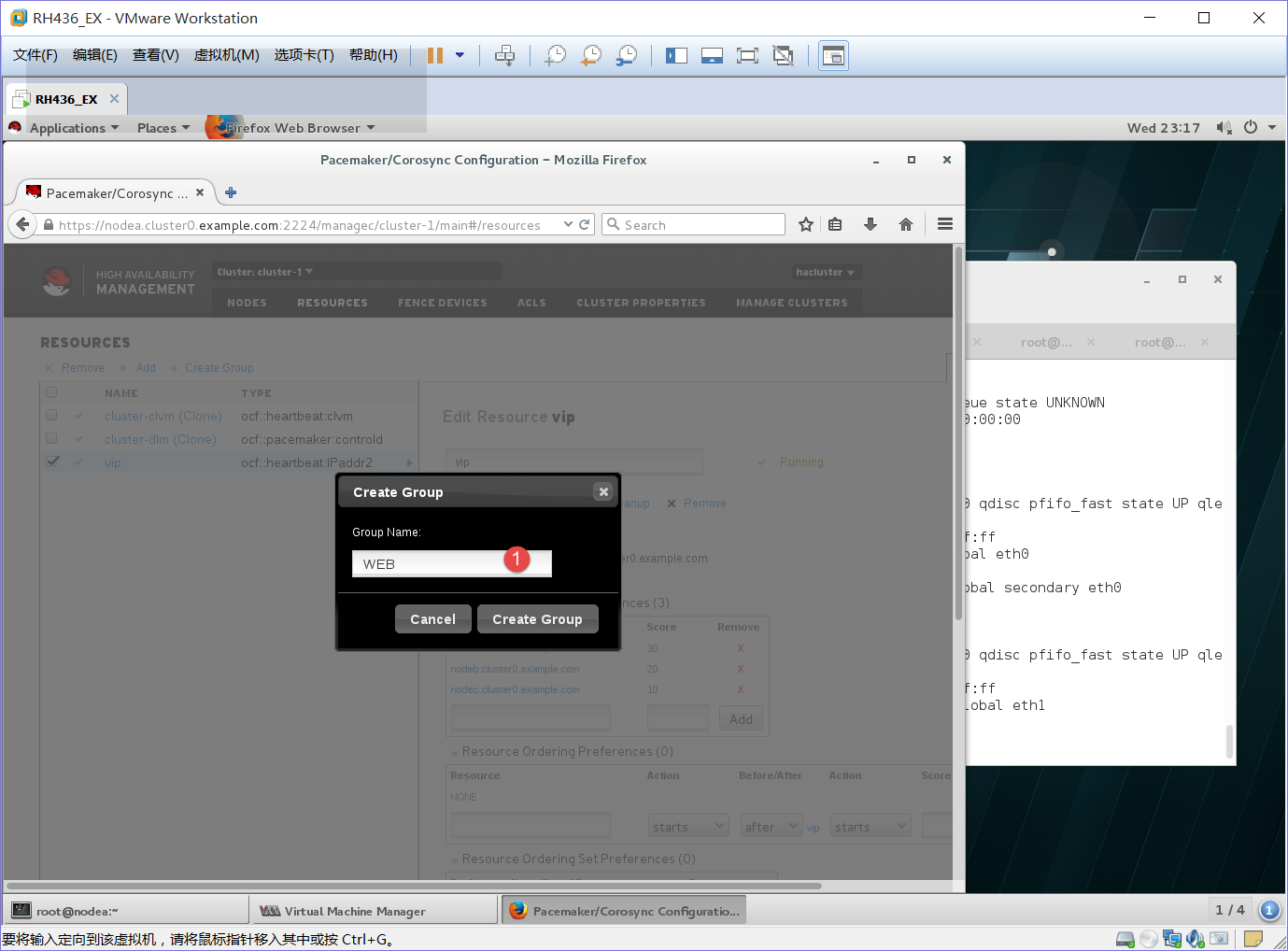This screenshot has width=1288, height=951.
Task: Reload the page in Firefox
Action: pyautogui.click(x=585, y=224)
